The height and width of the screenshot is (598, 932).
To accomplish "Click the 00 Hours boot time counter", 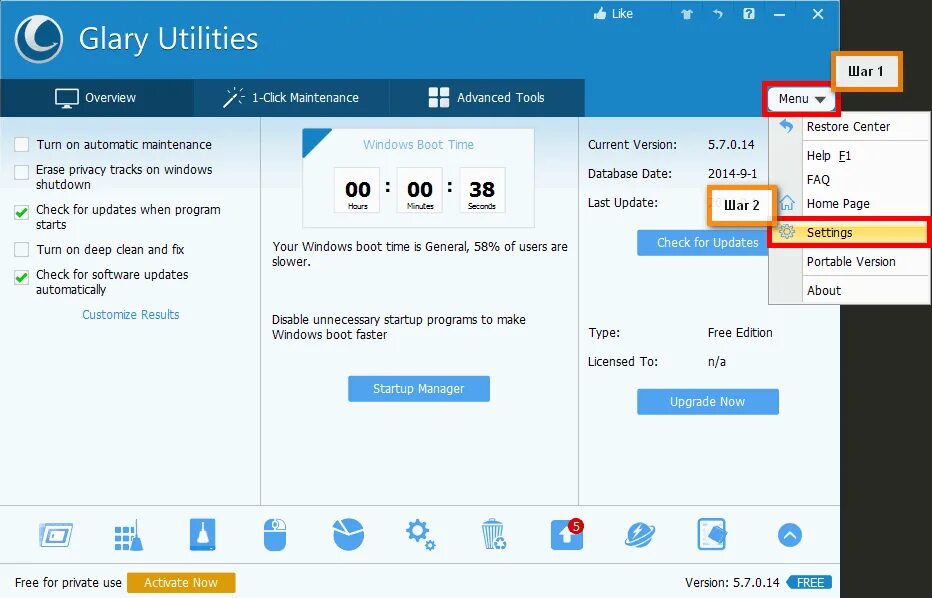I will pos(357,190).
